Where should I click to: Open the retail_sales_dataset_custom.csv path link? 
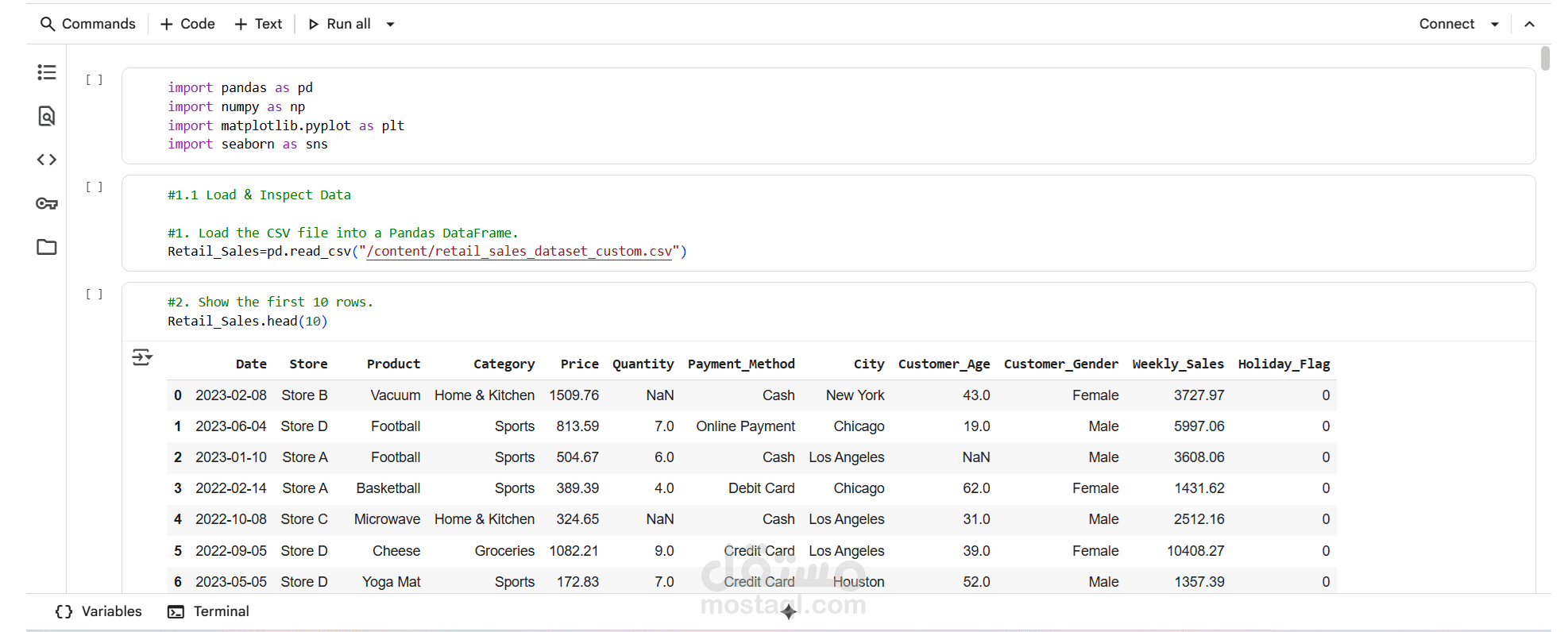519,252
